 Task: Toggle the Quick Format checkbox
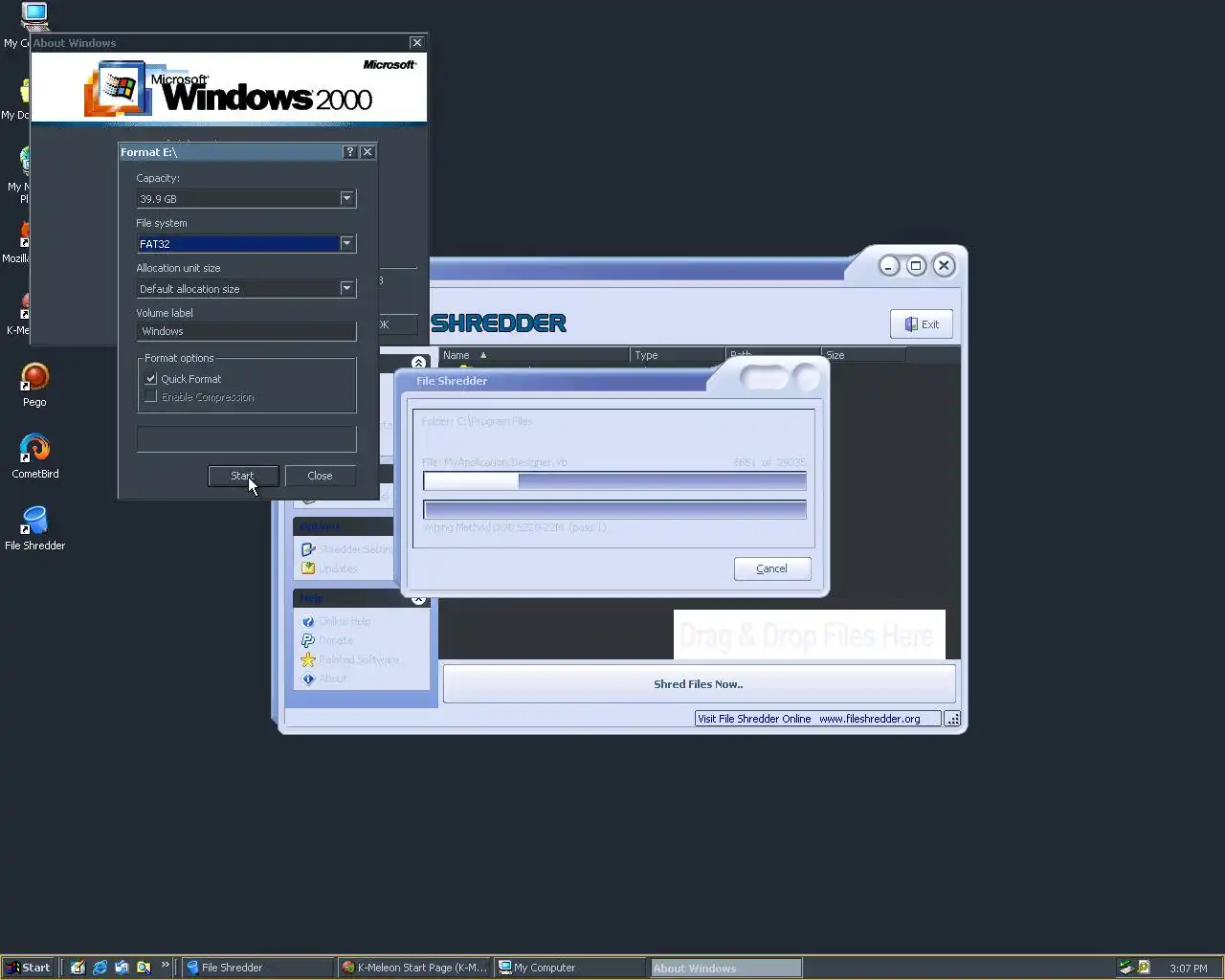click(x=150, y=379)
